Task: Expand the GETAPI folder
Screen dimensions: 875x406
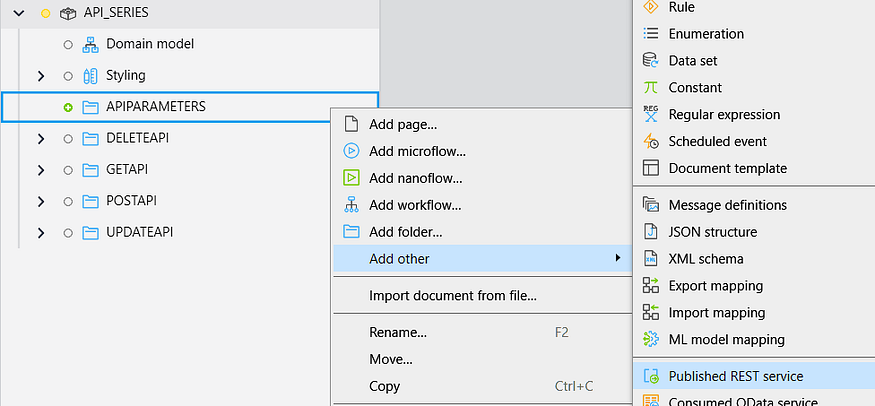Action: 41,170
